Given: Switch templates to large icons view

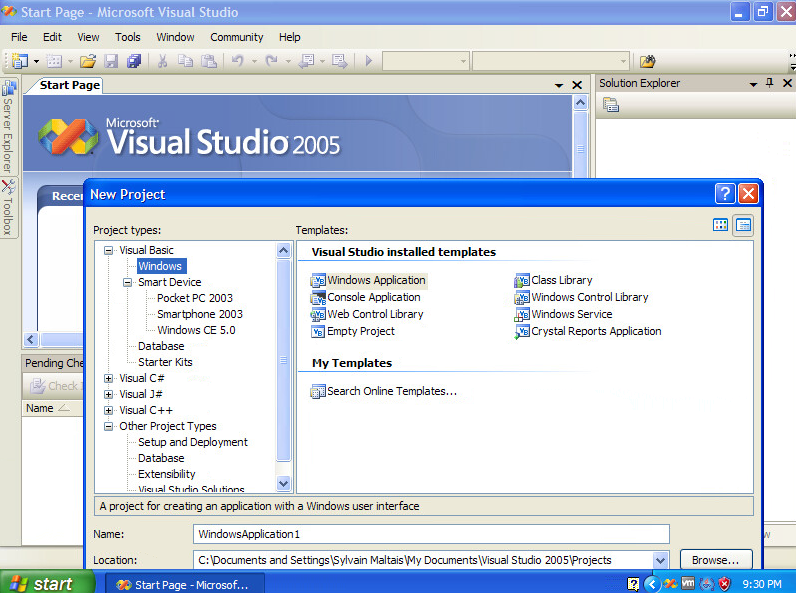Looking at the screenshot, I should pos(720,225).
